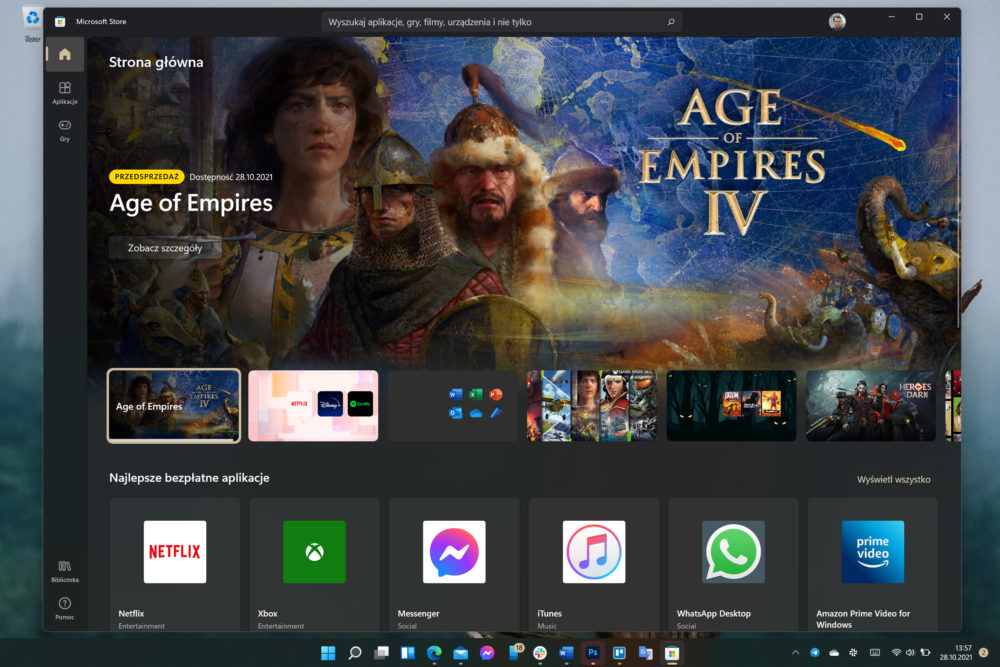This screenshot has width=1000, height=667.
Task: Click Dostępność 28.10.2021 text
Action: 231,177
